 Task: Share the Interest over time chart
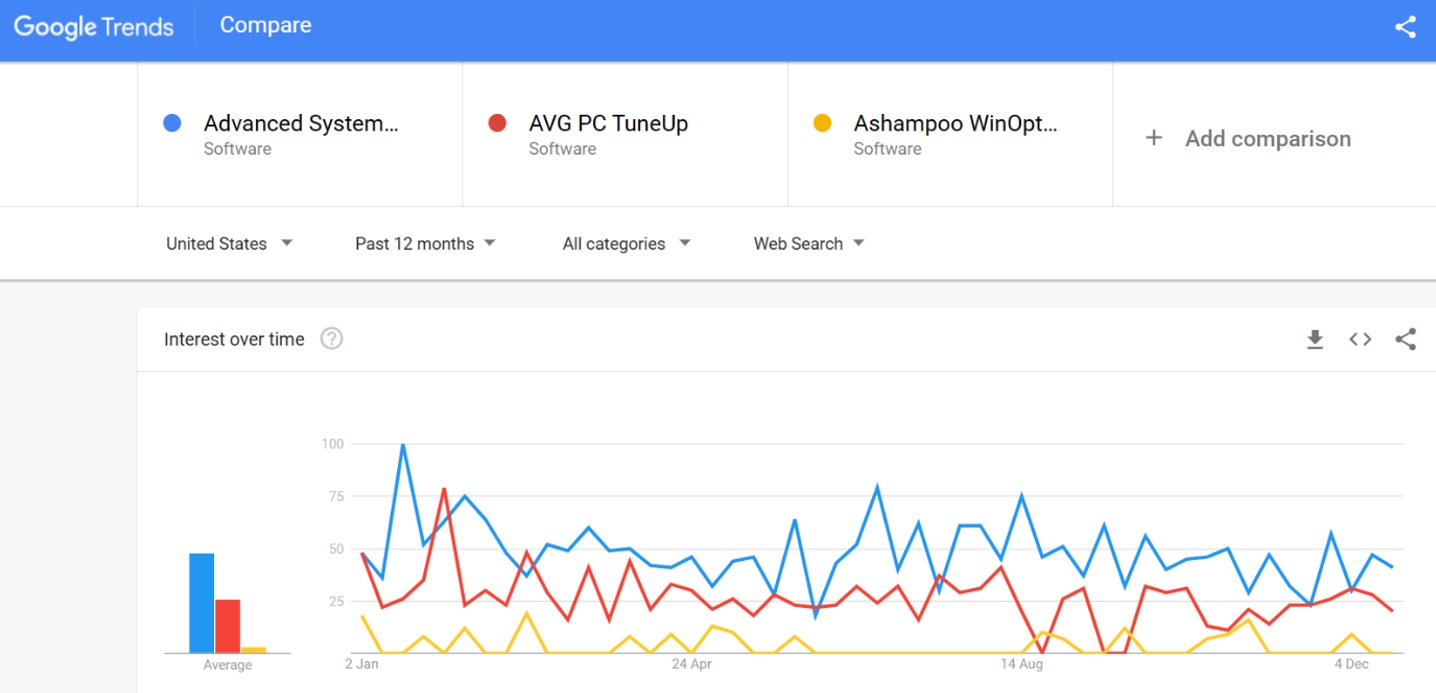click(x=1405, y=340)
